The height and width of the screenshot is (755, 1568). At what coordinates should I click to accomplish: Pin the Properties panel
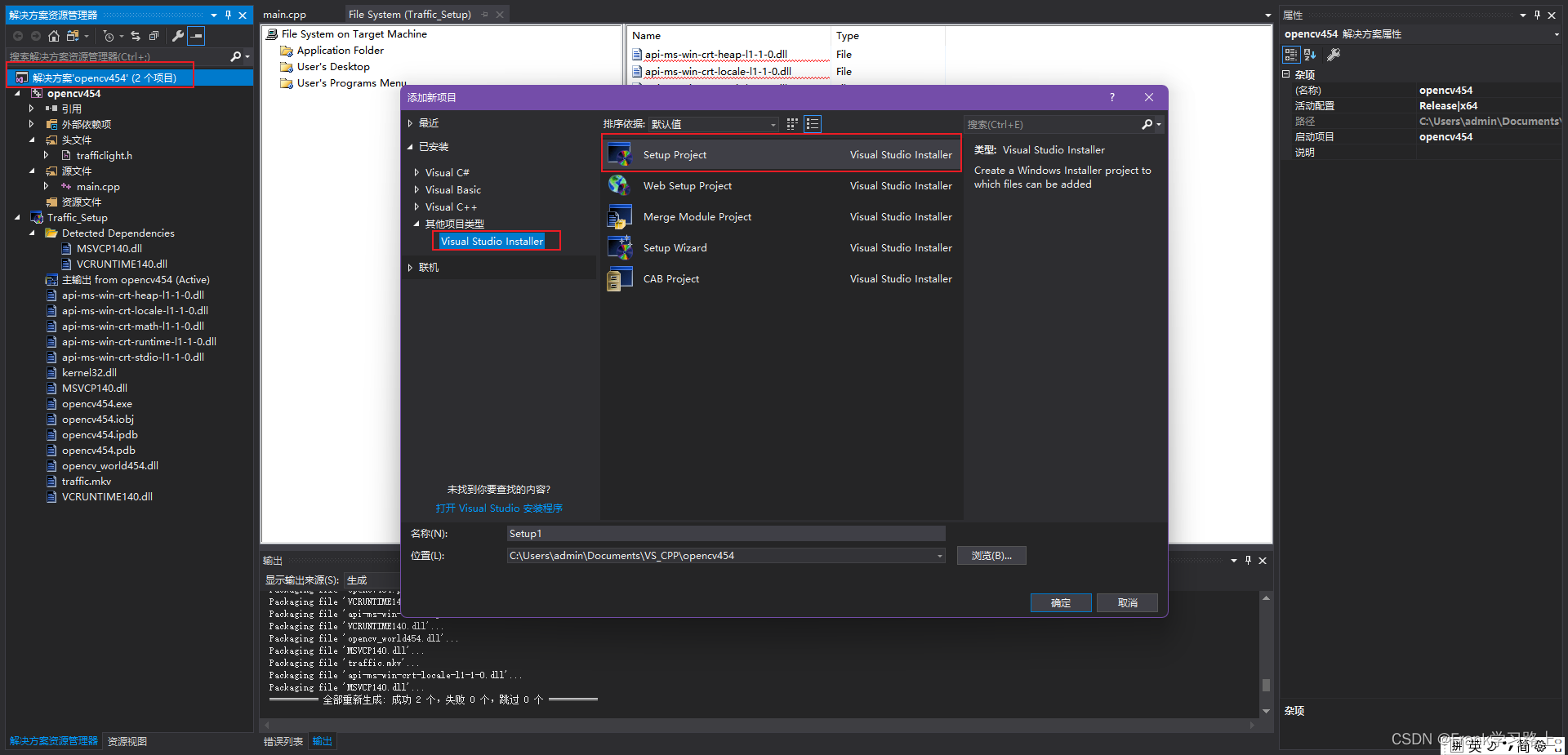point(1537,15)
